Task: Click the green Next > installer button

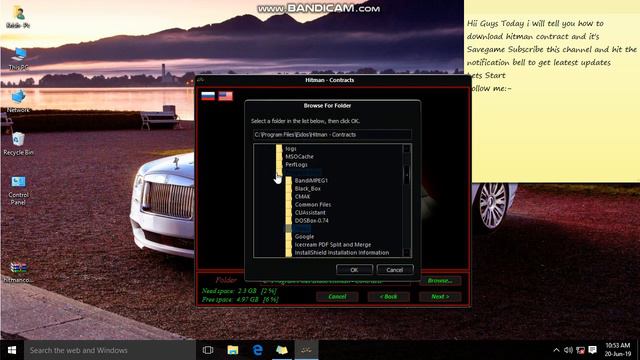Action: (440, 297)
